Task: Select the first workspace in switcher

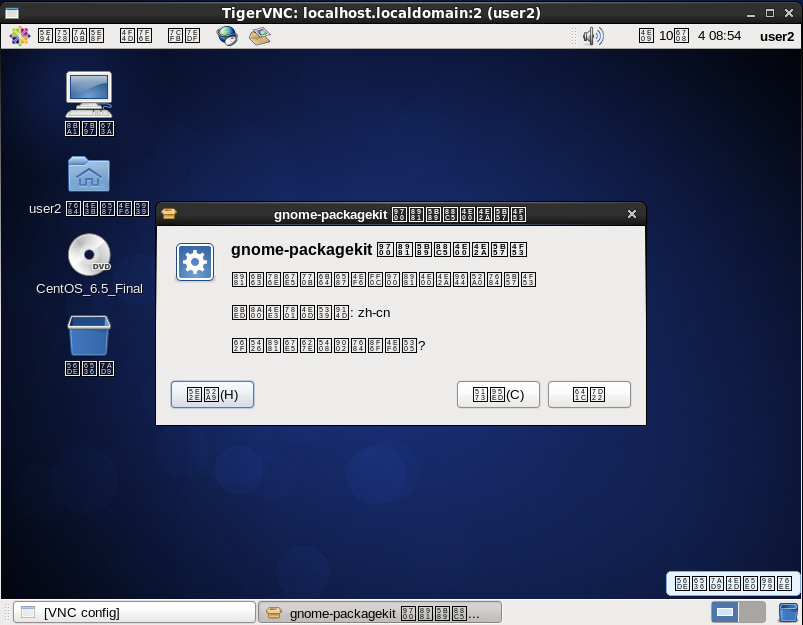Action: coord(725,612)
